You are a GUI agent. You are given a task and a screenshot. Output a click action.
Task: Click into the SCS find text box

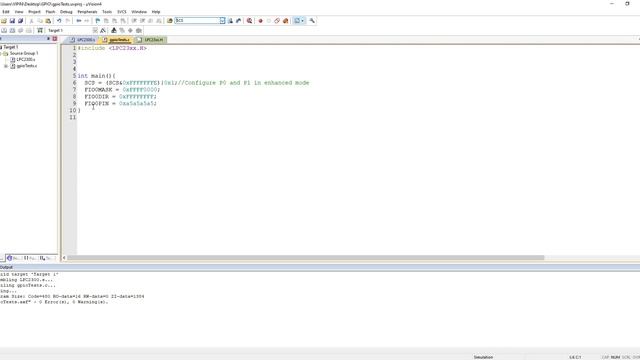[197, 20]
